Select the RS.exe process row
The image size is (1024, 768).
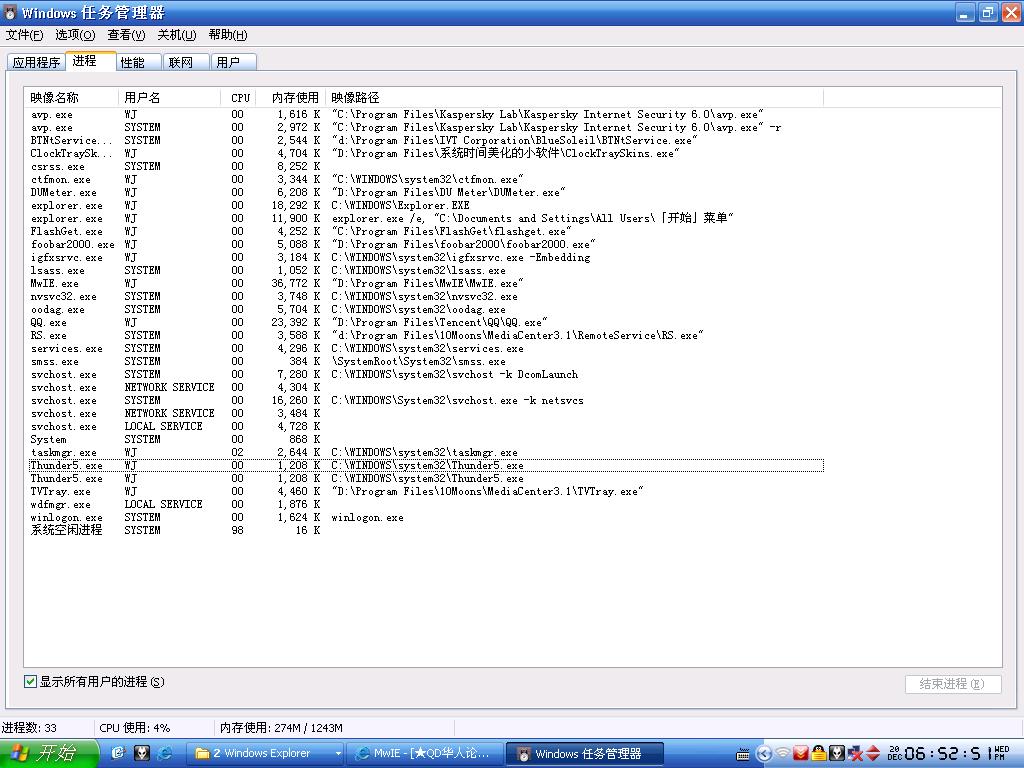[426, 336]
